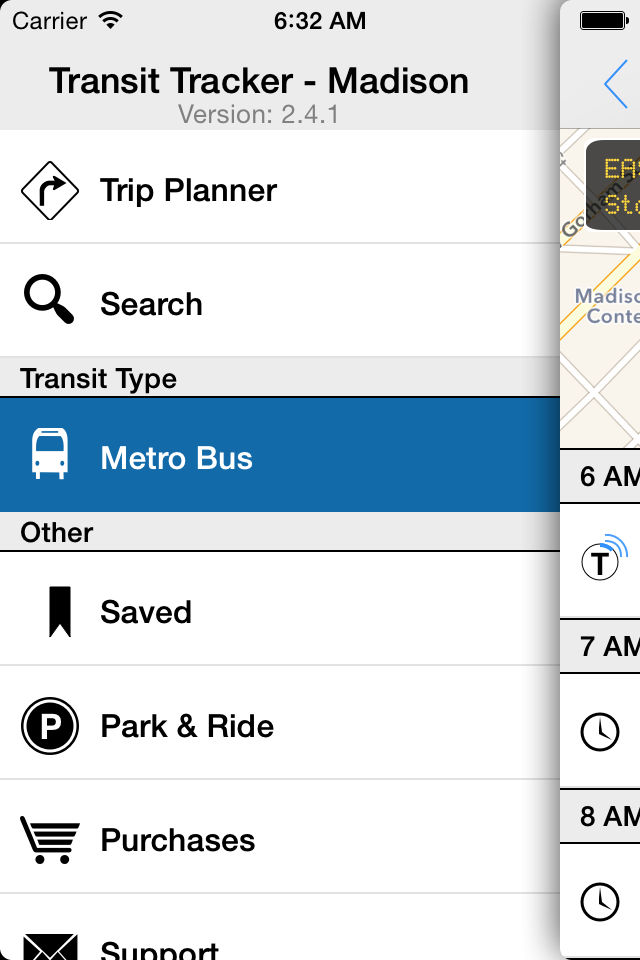Tap the Support envelope icon

(49, 945)
